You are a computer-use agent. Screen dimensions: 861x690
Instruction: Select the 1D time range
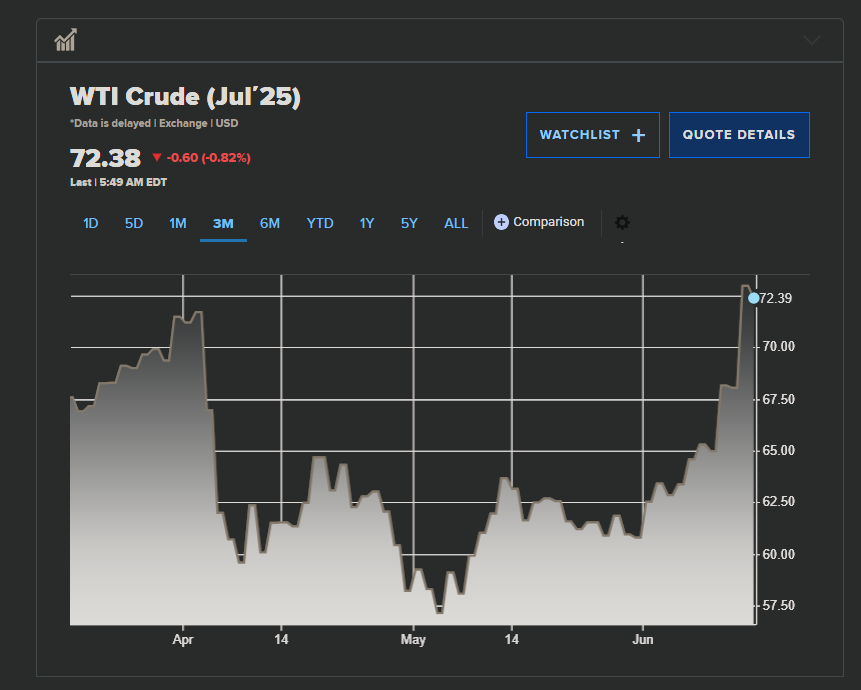point(90,223)
